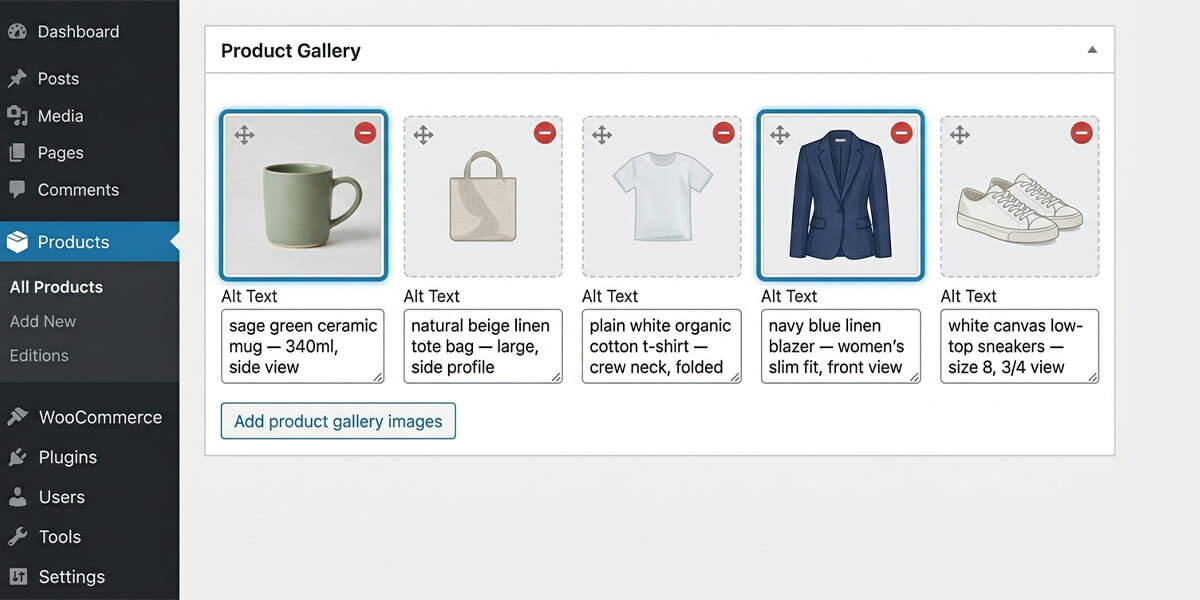The image size is (1200, 600).
Task: Click the Pages icon in sidebar
Action: click(16, 153)
